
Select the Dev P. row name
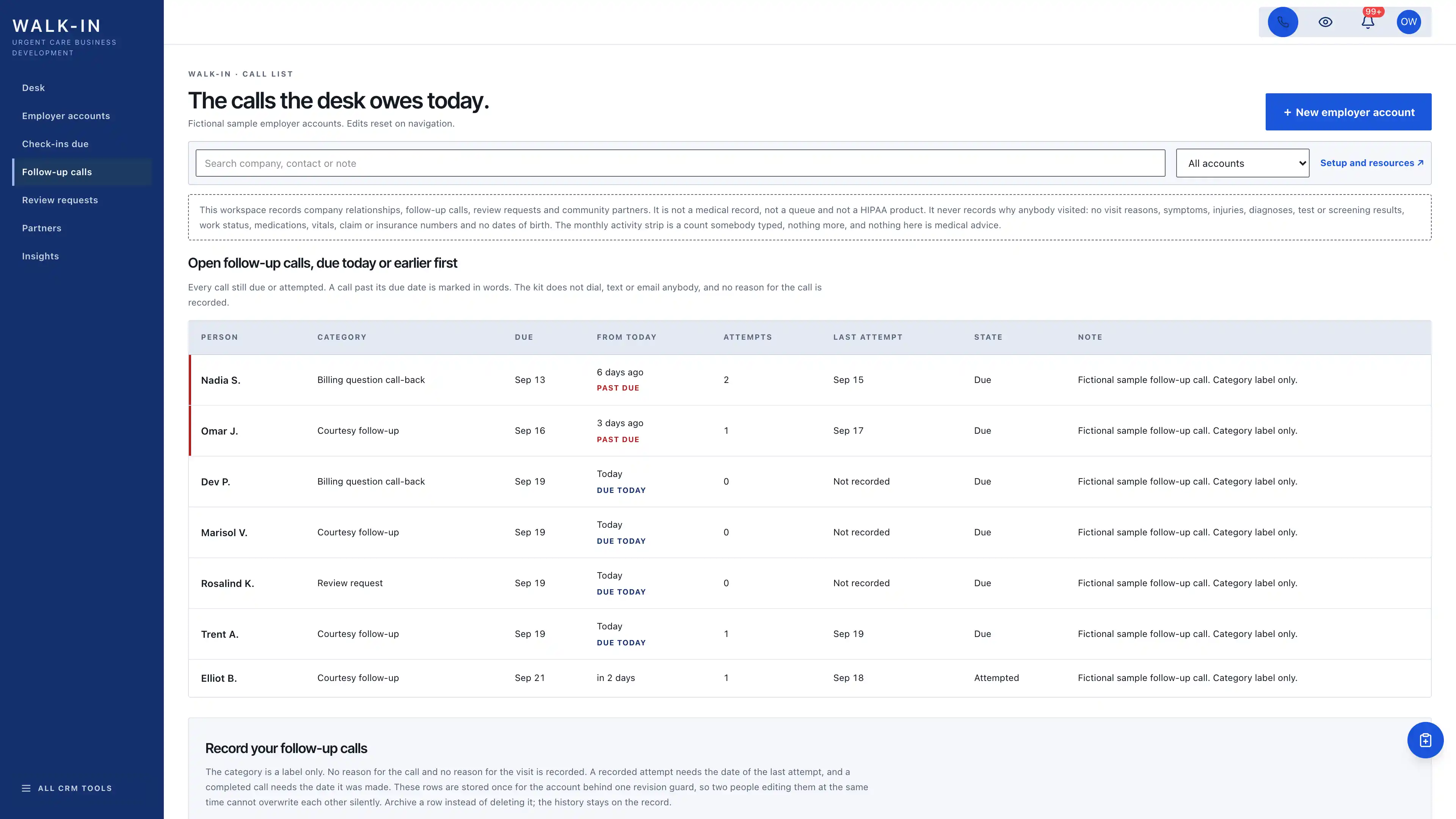[215, 482]
